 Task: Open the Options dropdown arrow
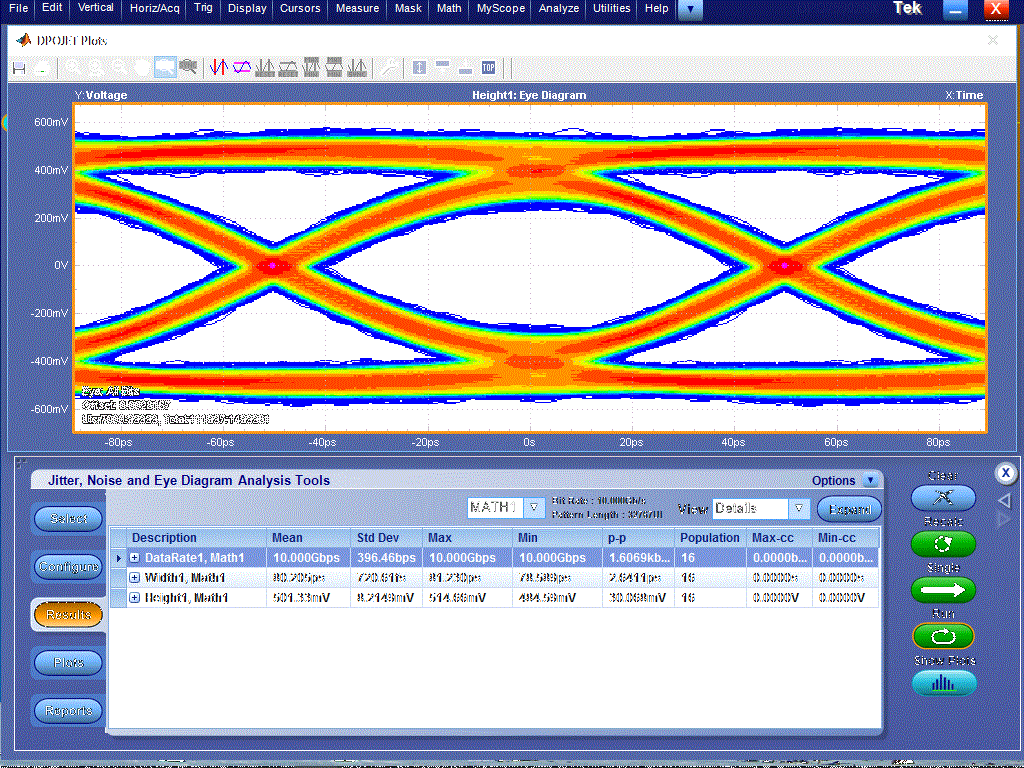(870, 480)
